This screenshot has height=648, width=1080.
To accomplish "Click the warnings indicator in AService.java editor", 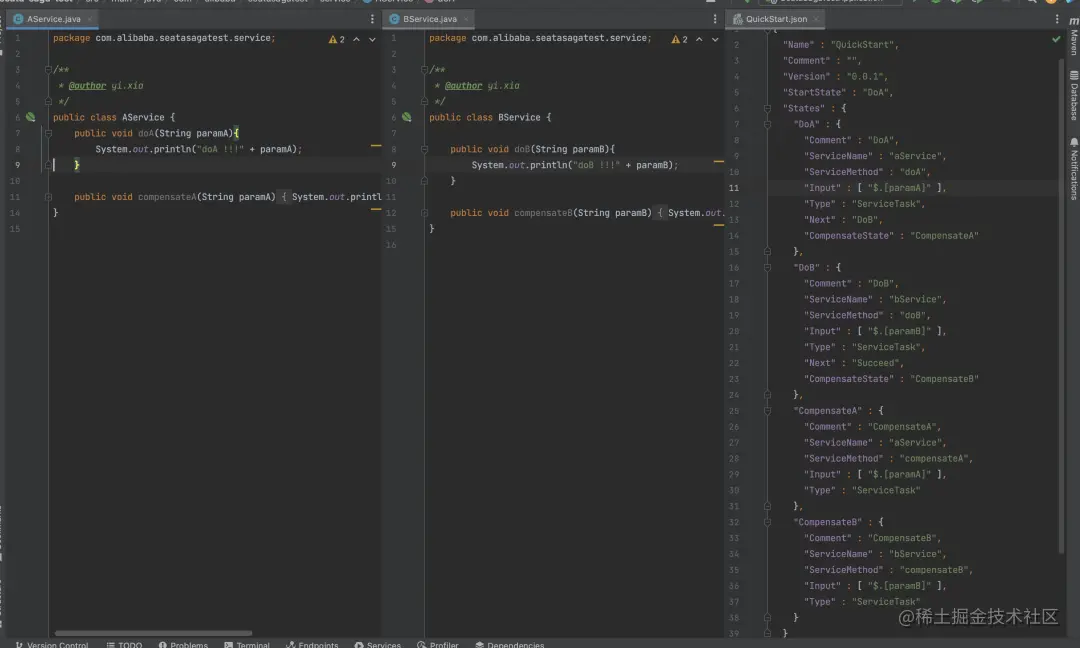I will [336, 39].
